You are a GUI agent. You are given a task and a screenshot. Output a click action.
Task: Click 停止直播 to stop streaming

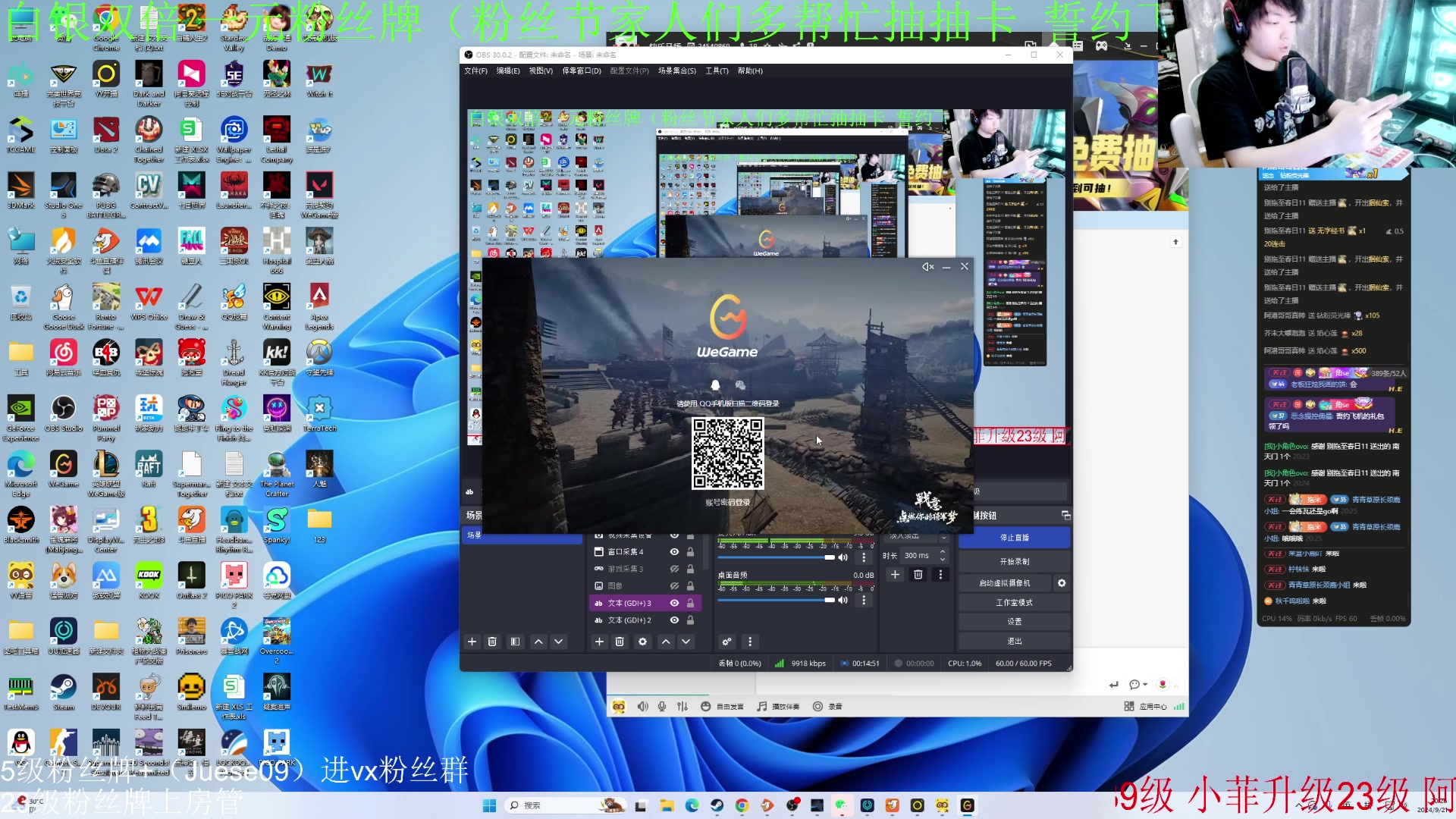pyautogui.click(x=1014, y=538)
